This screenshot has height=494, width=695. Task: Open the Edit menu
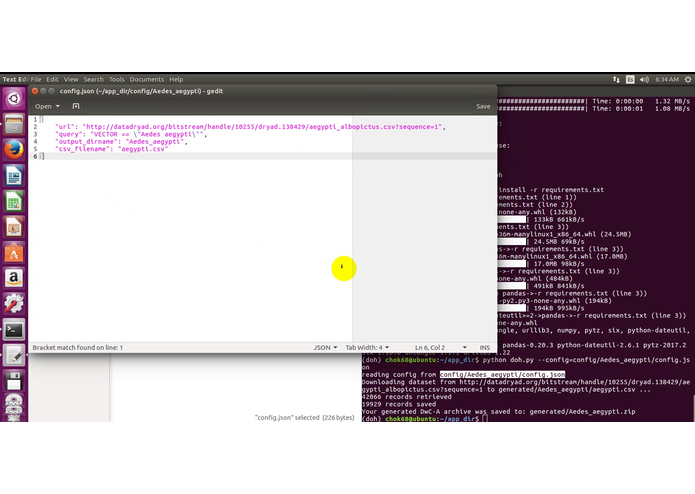[52, 79]
